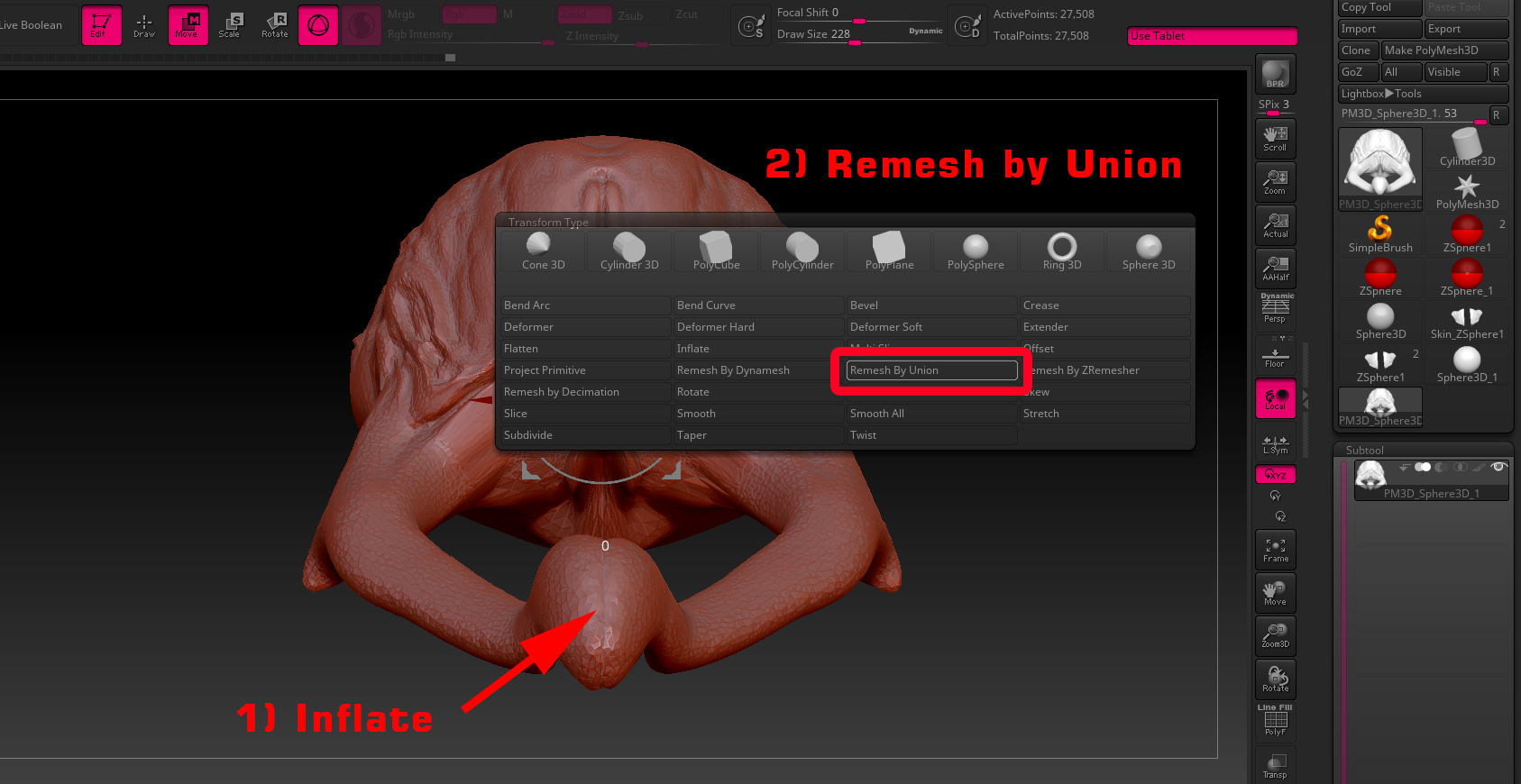Click the Clone button

click(1358, 50)
